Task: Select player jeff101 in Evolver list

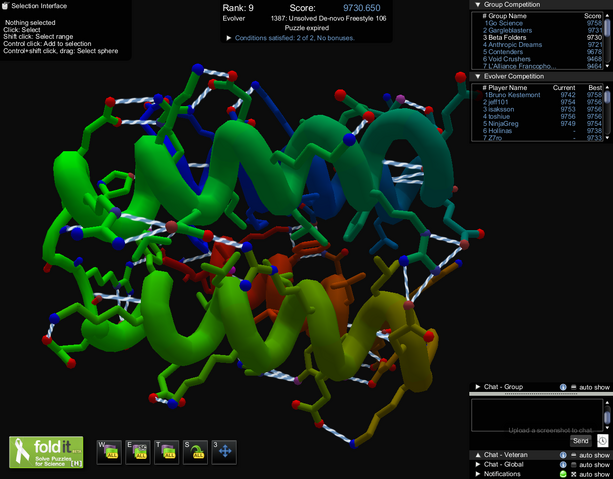Action: 542,102
